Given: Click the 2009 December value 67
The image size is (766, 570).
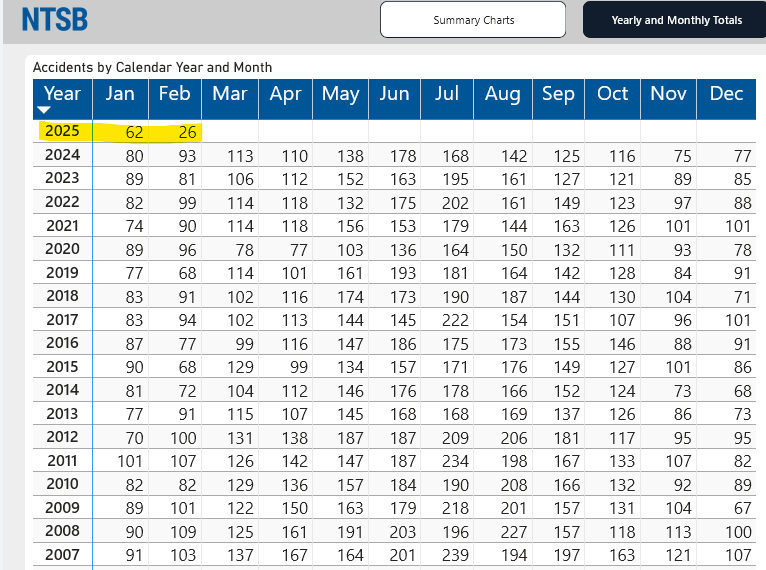Looking at the screenshot, I should point(742,508).
